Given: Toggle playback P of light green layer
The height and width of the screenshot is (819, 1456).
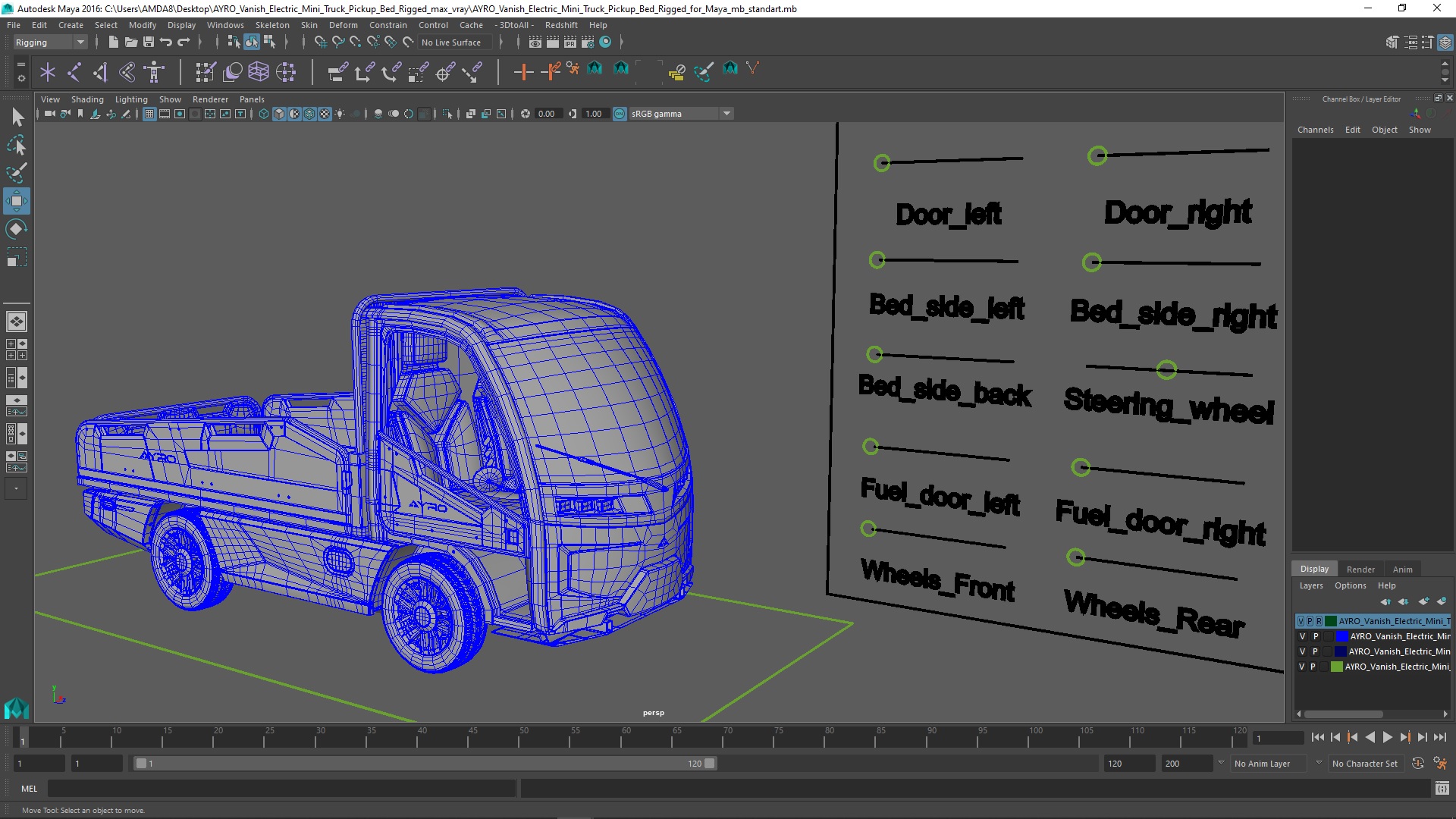Looking at the screenshot, I should tap(1313, 667).
